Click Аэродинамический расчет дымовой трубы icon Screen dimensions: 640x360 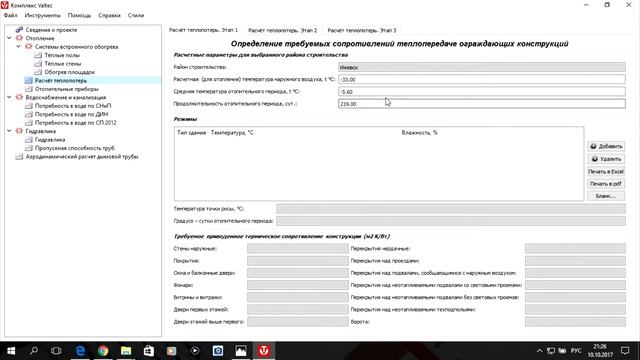19,157
